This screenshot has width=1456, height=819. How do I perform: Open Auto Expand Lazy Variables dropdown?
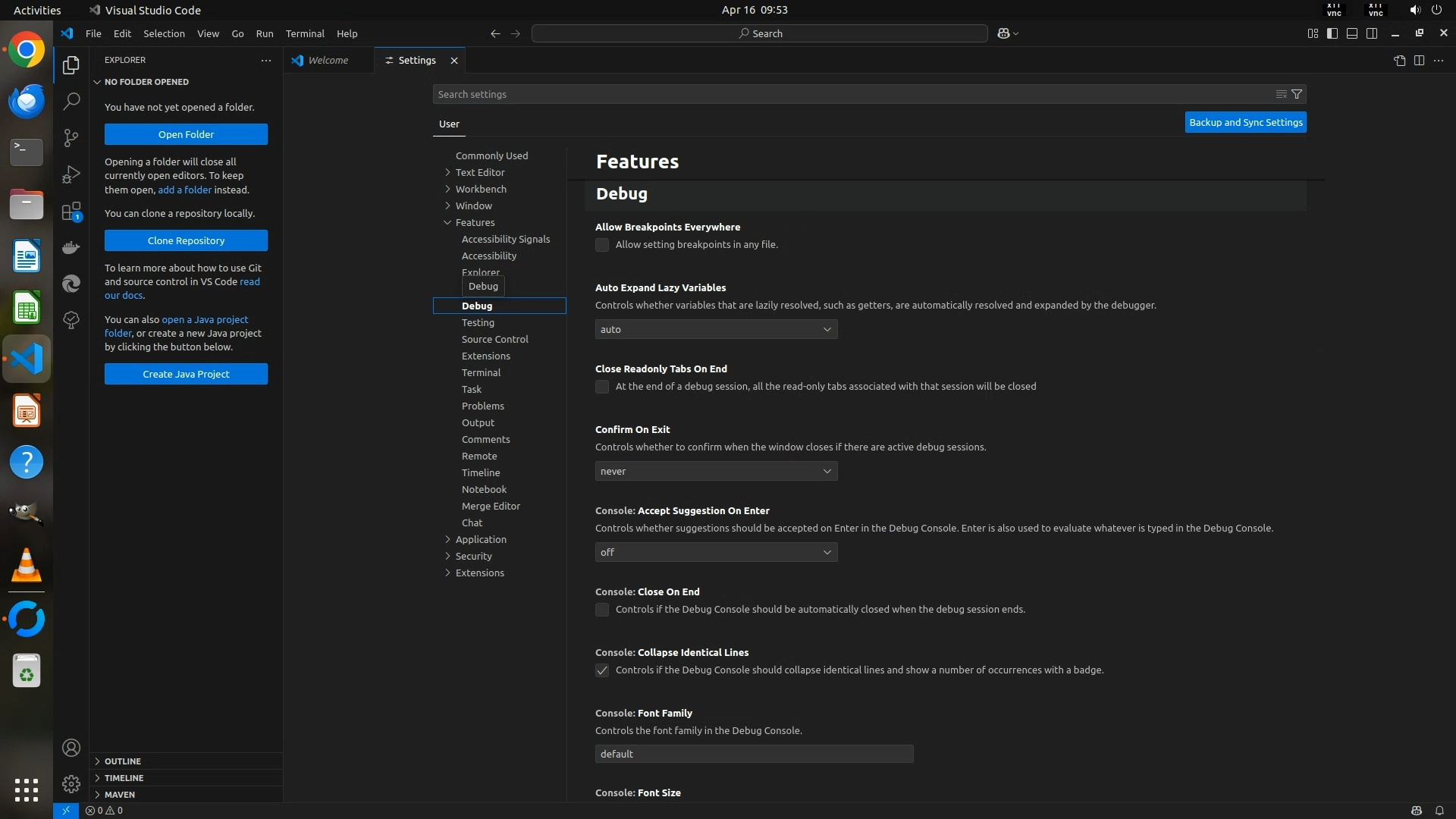pos(716,329)
